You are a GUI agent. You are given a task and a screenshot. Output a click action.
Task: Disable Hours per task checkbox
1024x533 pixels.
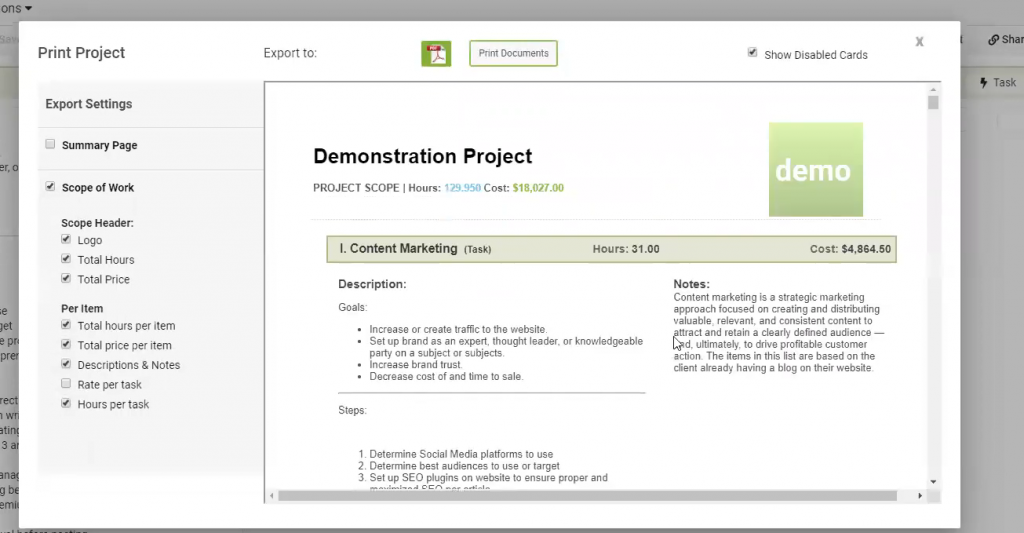click(66, 403)
